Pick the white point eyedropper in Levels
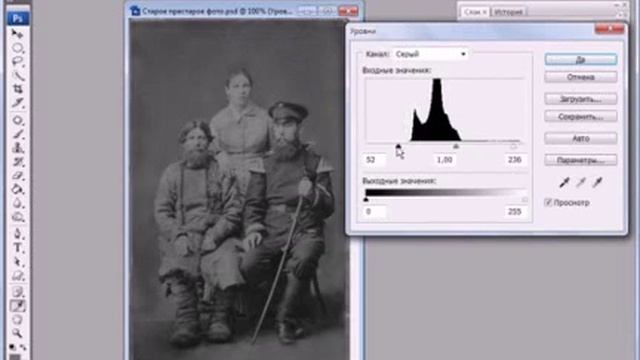640x360 pixels. pyautogui.click(x=598, y=182)
